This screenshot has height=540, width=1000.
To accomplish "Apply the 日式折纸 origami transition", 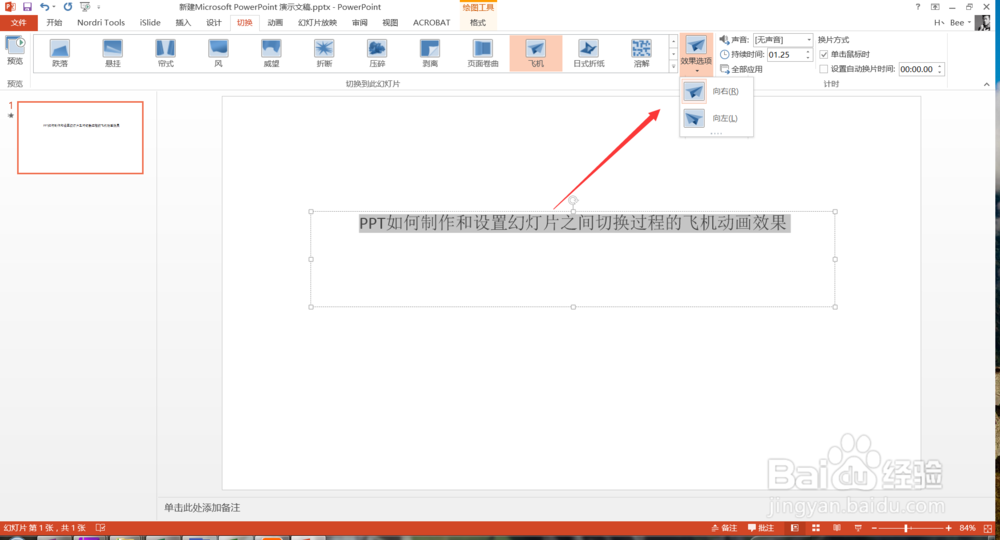I will [x=589, y=53].
